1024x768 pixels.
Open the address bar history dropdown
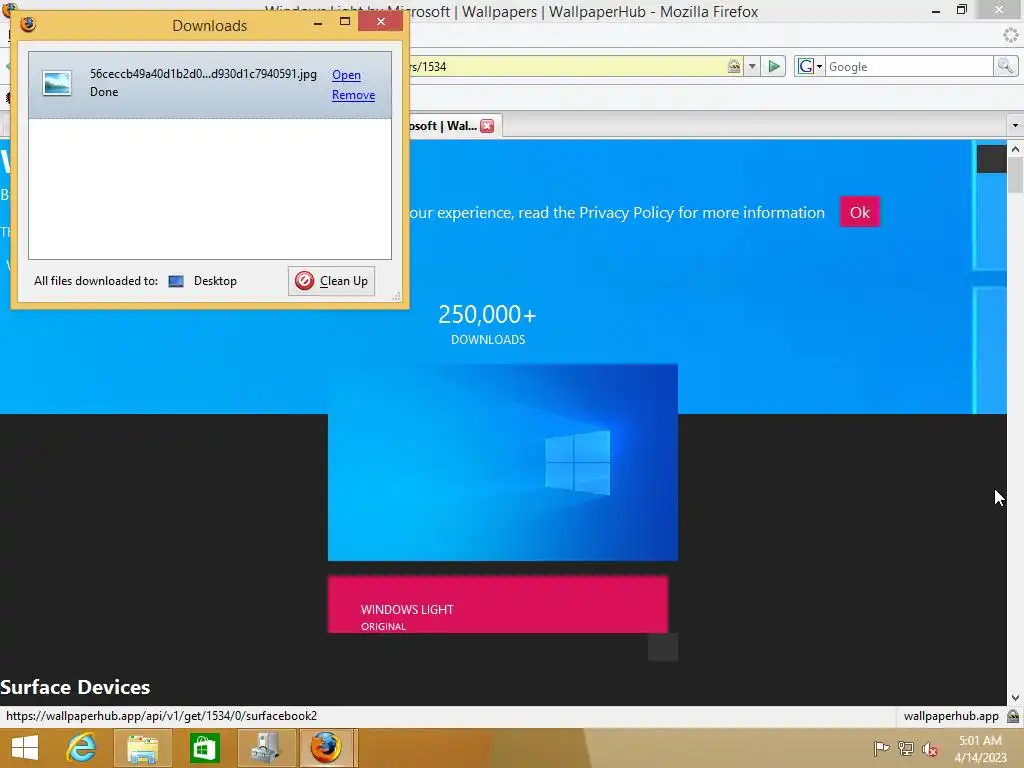[752, 66]
